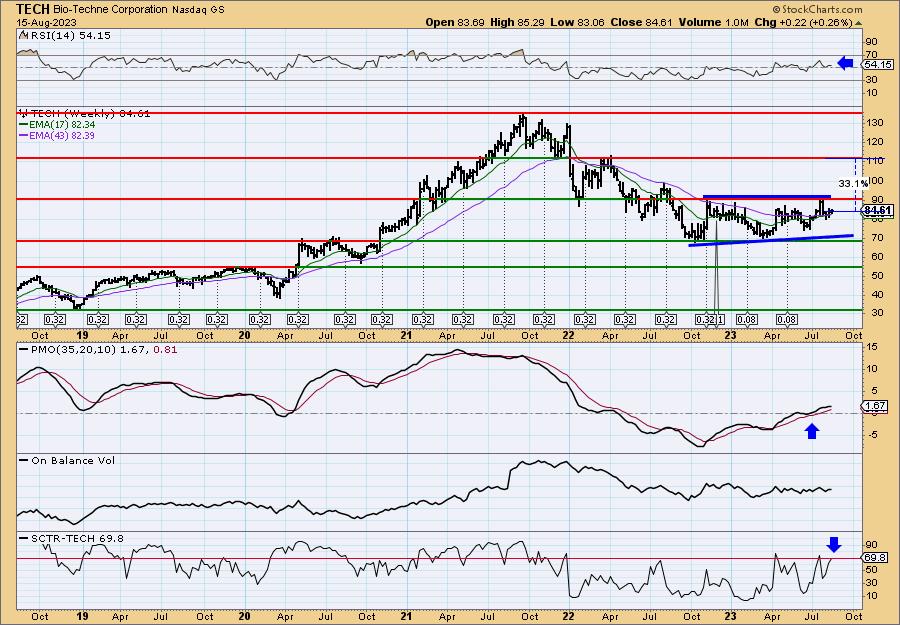Click the EMA(17) green legend line

pyautogui.click(x=24, y=125)
